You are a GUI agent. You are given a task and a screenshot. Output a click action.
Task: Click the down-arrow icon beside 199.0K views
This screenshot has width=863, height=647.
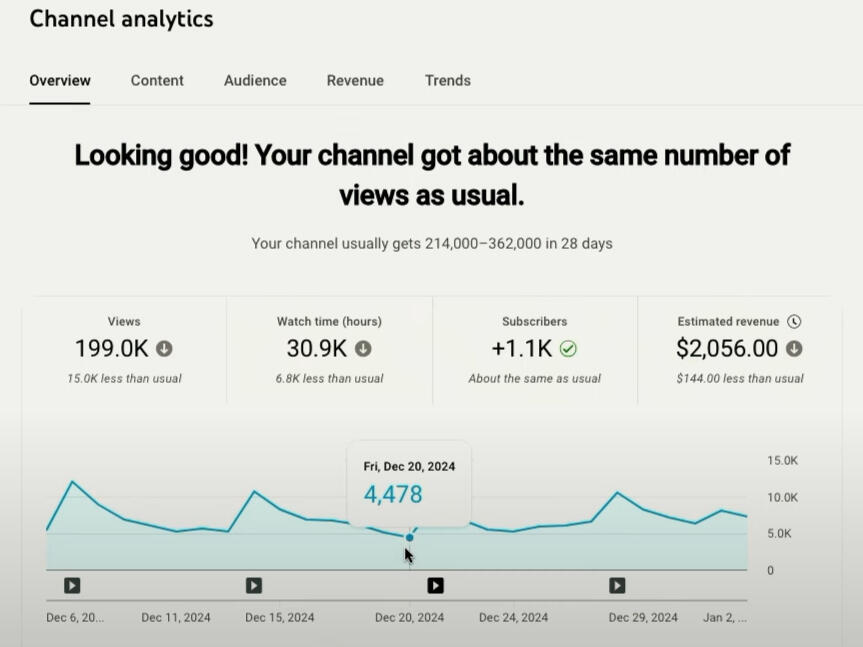[x=164, y=349]
